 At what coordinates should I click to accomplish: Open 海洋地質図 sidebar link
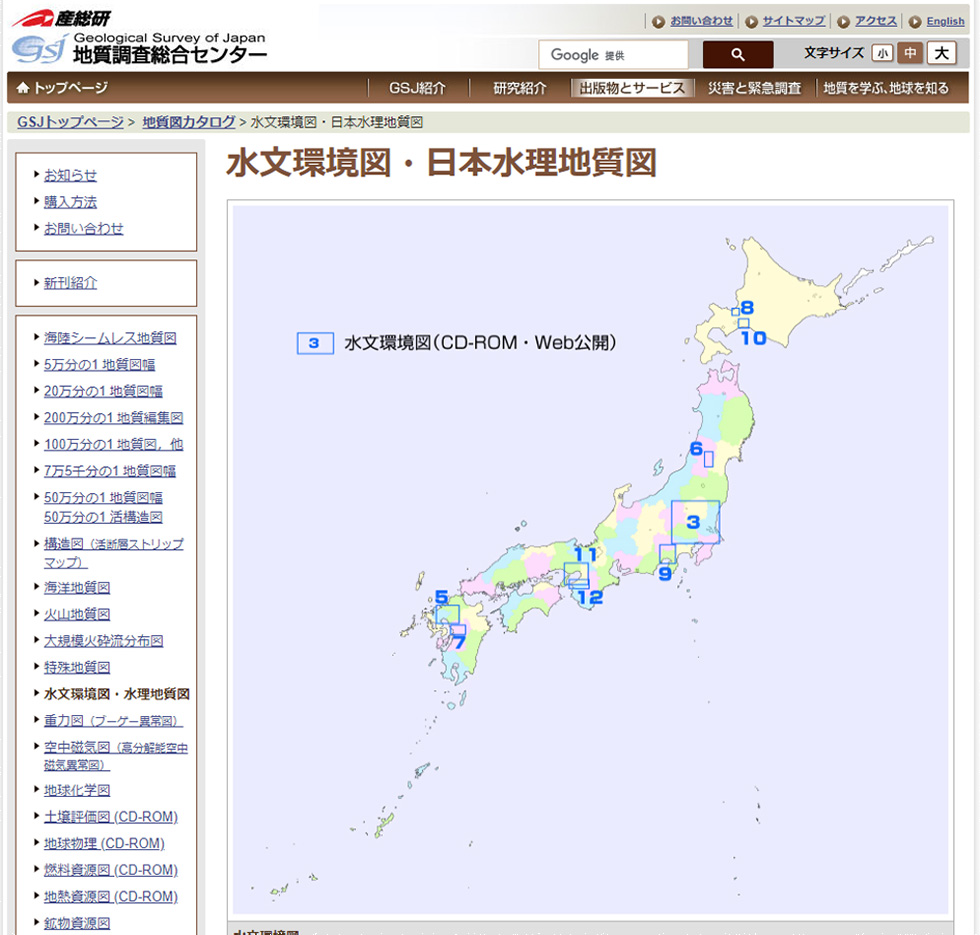[77, 588]
